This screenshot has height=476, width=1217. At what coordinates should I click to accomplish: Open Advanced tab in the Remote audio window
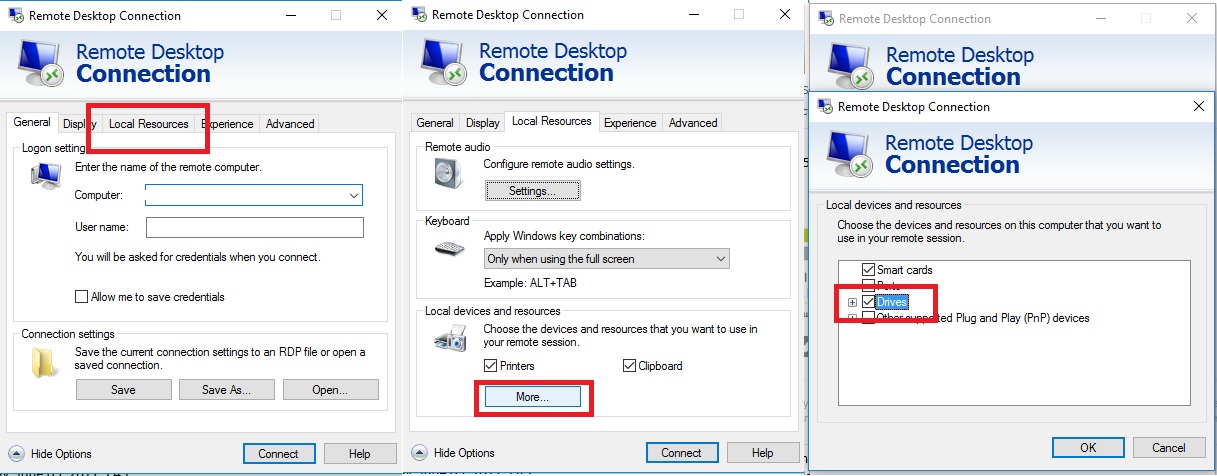(x=693, y=123)
